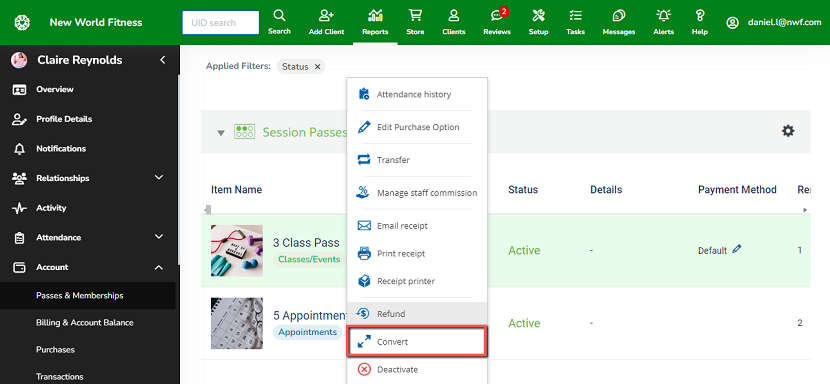The image size is (830, 384).
Task: Choose Print receipt from the menu
Action: (x=417, y=254)
